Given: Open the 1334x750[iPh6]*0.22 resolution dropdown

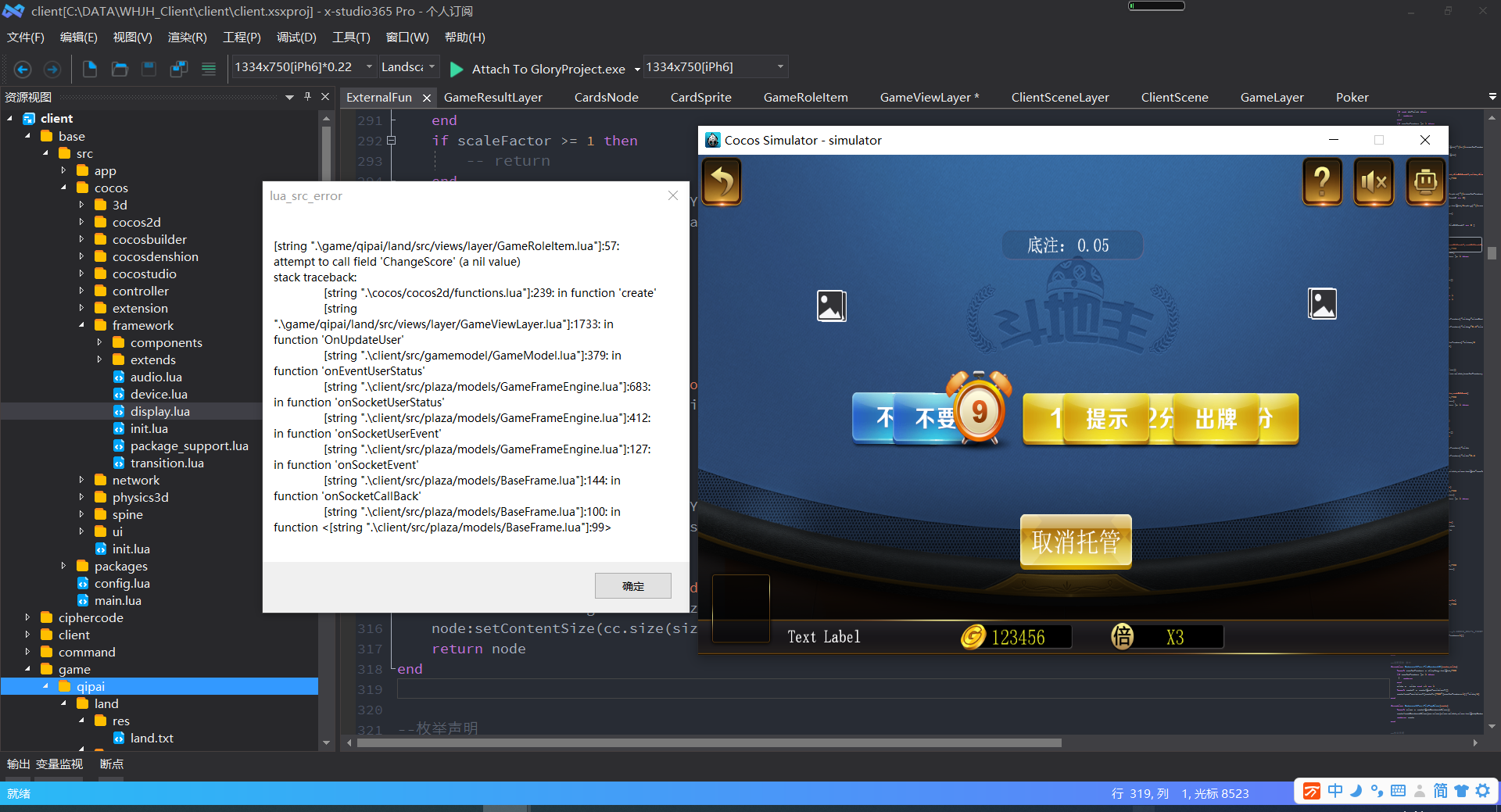Looking at the screenshot, I should 370,67.
